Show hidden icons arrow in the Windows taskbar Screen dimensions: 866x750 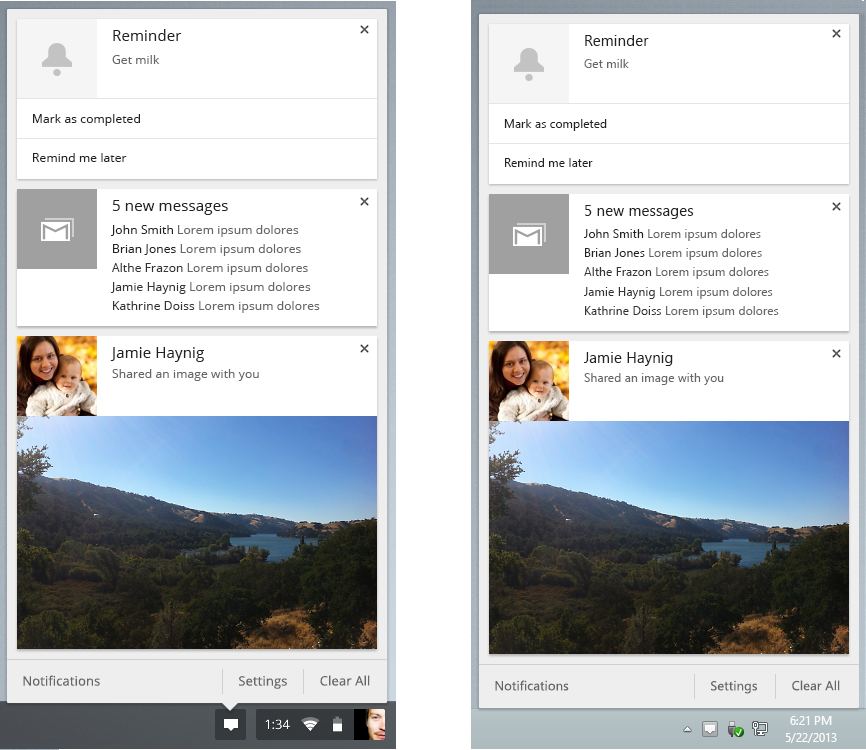click(x=688, y=730)
